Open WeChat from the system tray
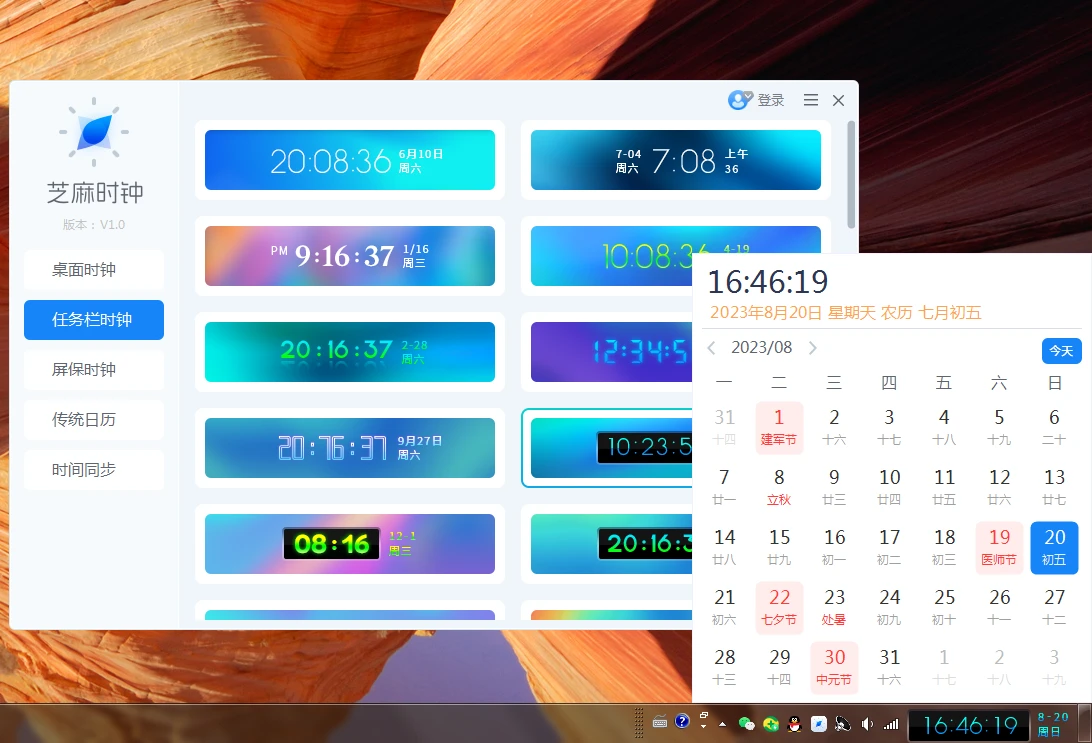Screen dimensions: 1092x743 (746, 723)
